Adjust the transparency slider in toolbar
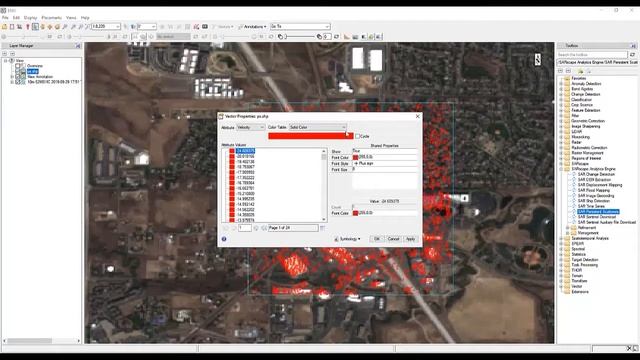This screenshot has width=640, height=360. [300, 37]
